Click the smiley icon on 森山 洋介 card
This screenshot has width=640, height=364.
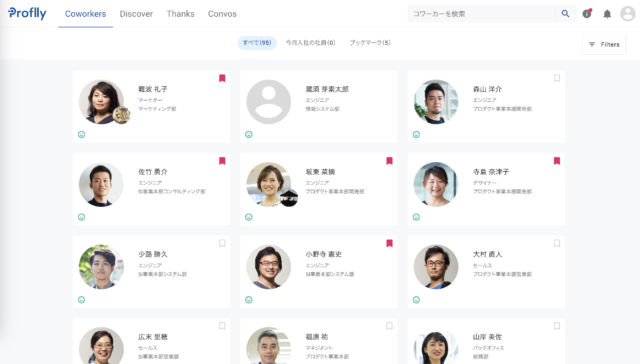pos(416,134)
